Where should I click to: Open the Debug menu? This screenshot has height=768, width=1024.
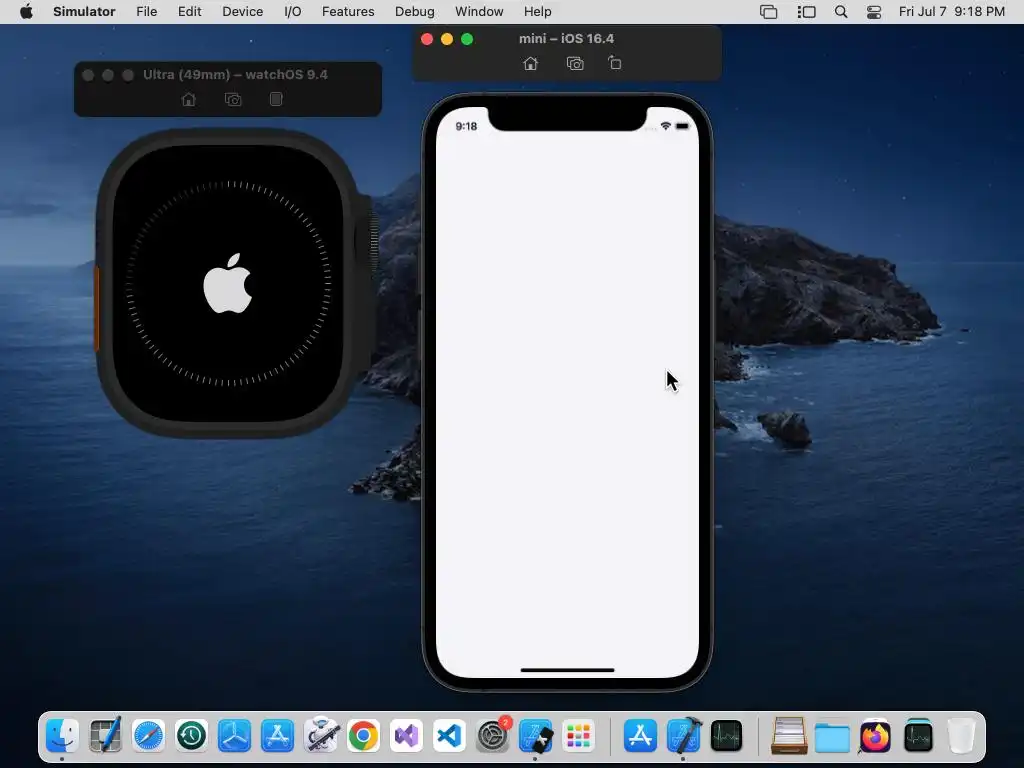point(415,12)
